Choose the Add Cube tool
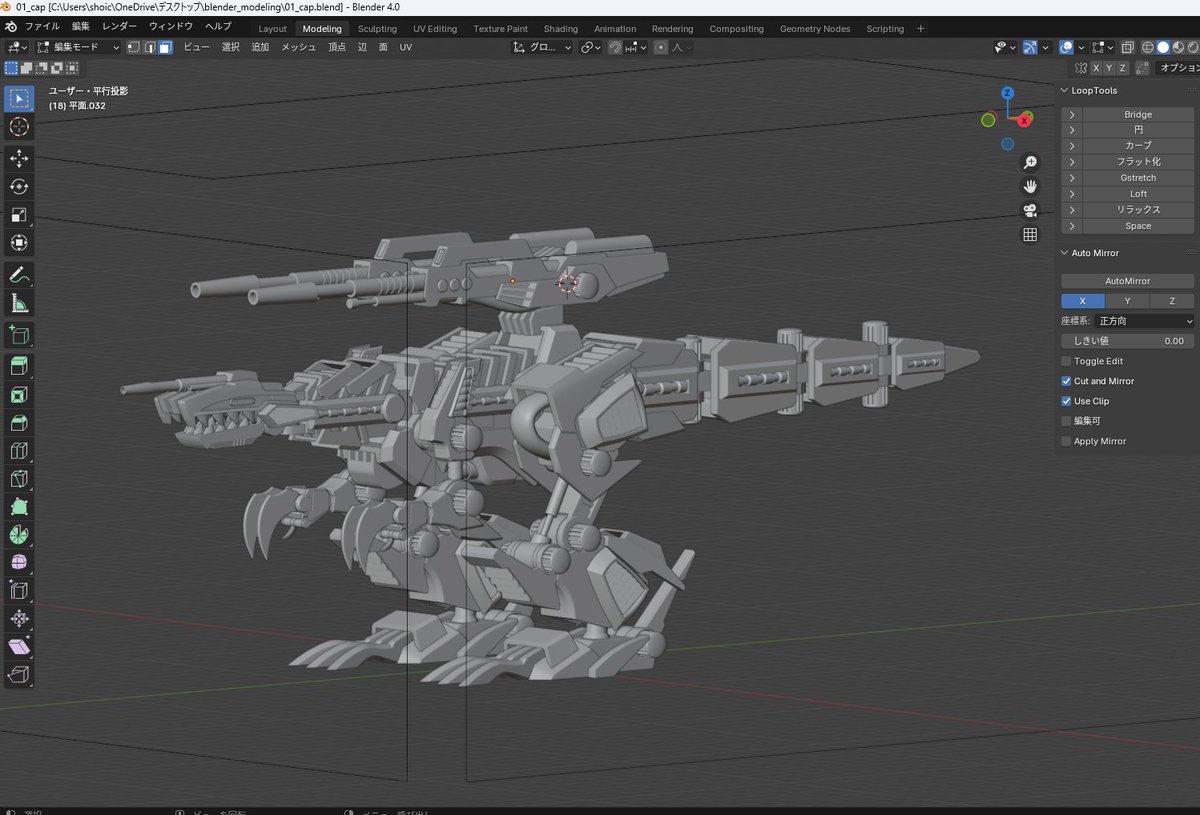Image resolution: width=1200 pixels, height=815 pixels. pyautogui.click(x=19, y=334)
